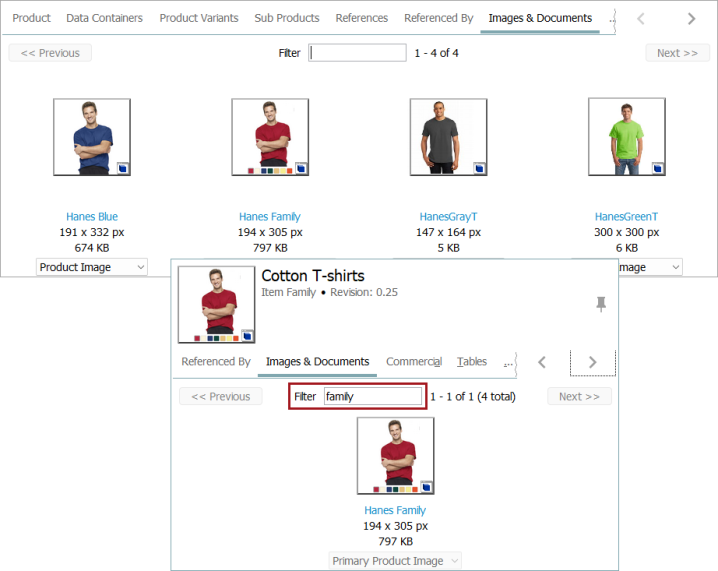
Task: Select the Sub Products tab
Action: [x=287, y=18]
